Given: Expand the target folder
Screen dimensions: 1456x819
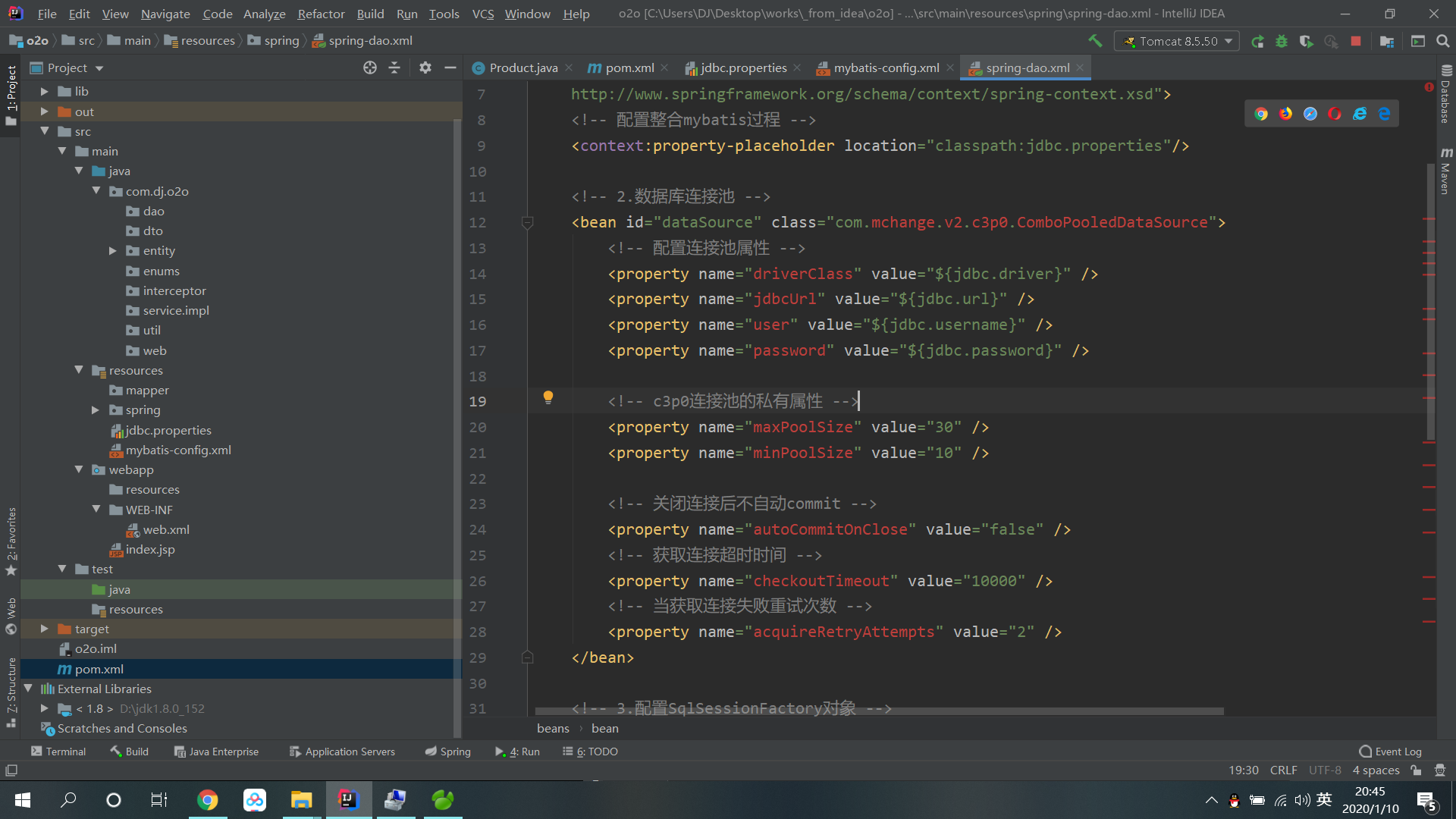Looking at the screenshot, I should click(45, 629).
